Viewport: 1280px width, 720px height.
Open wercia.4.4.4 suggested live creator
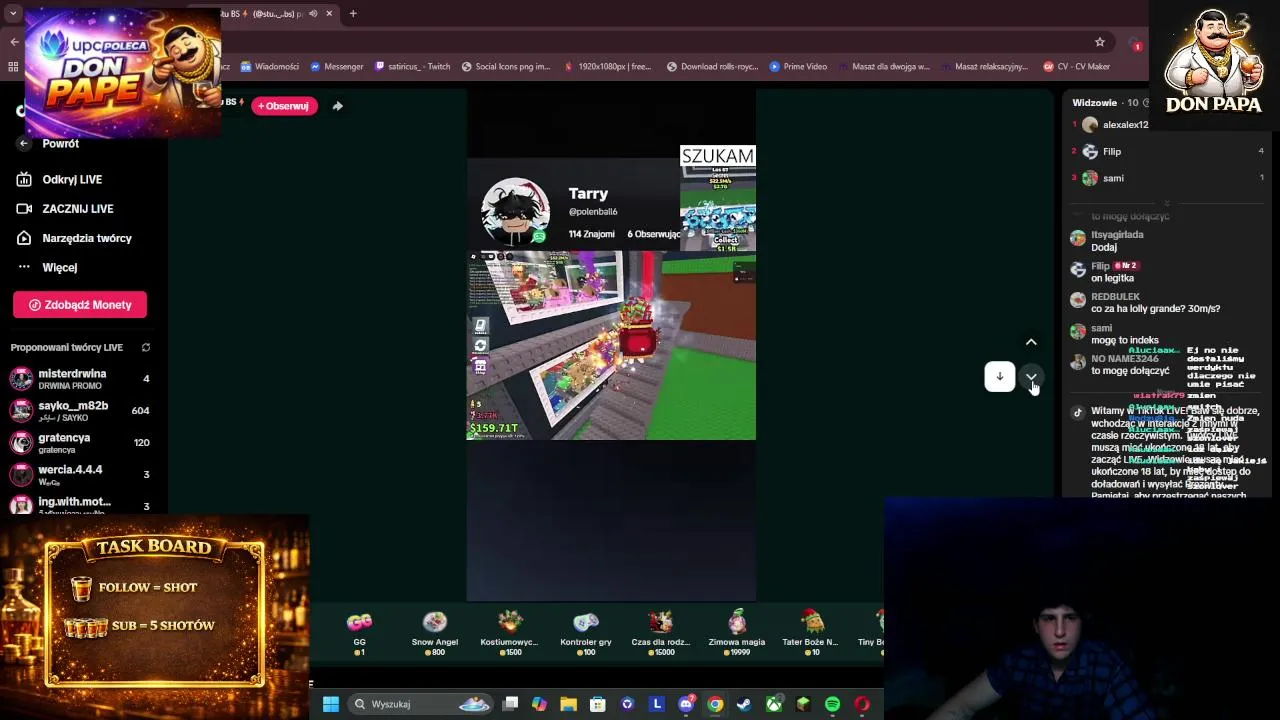80,474
